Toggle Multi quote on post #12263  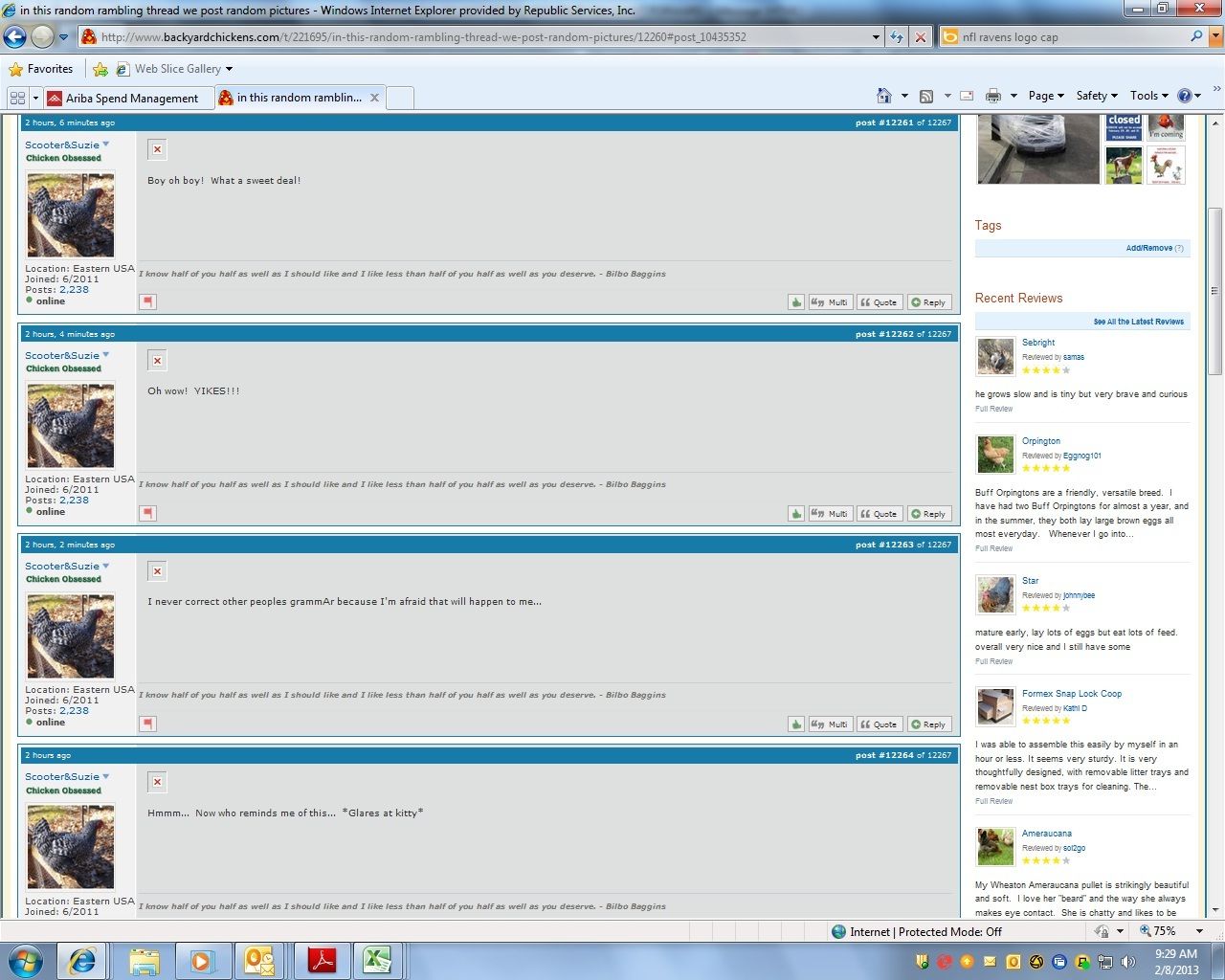[x=830, y=724]
